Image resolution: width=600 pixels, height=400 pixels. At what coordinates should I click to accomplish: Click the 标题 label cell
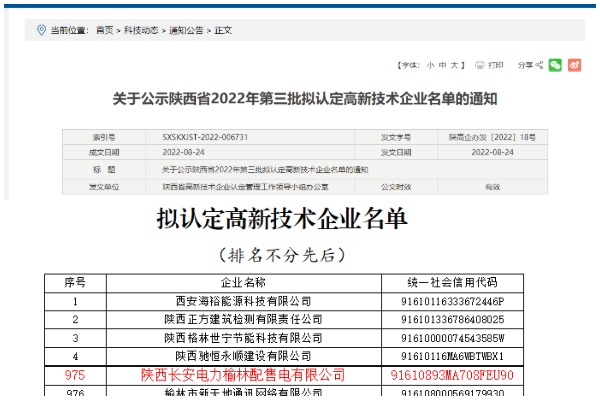point(104,170)
